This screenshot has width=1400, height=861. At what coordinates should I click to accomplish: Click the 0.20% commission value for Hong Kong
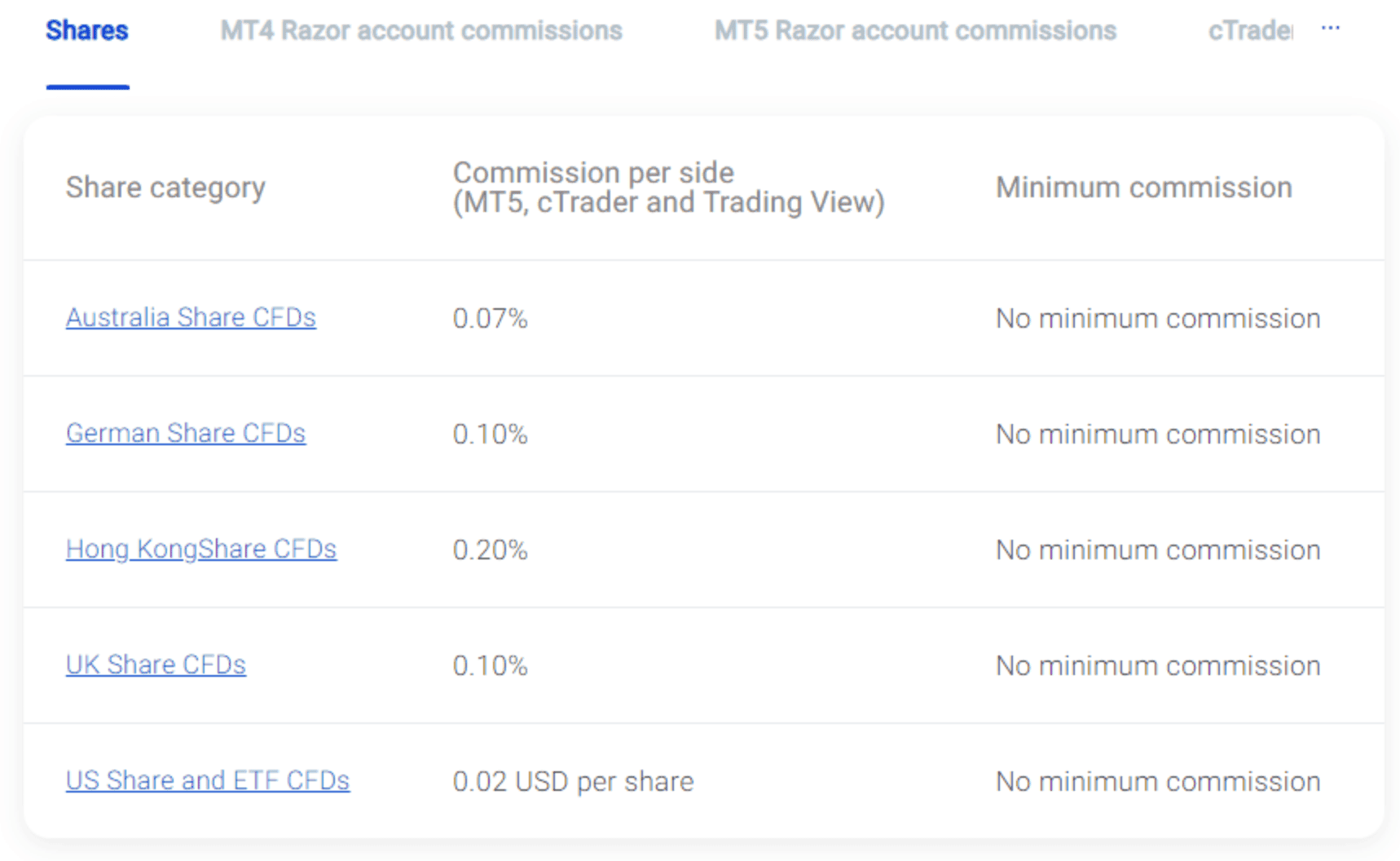(x=490, y=550)
